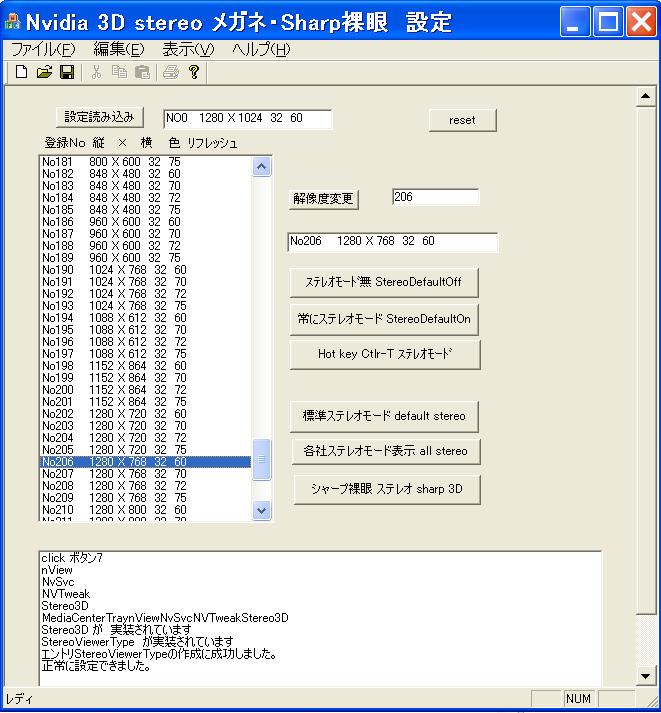
Task: Click the レディ status bar text
Action: (x=19, y=699)
